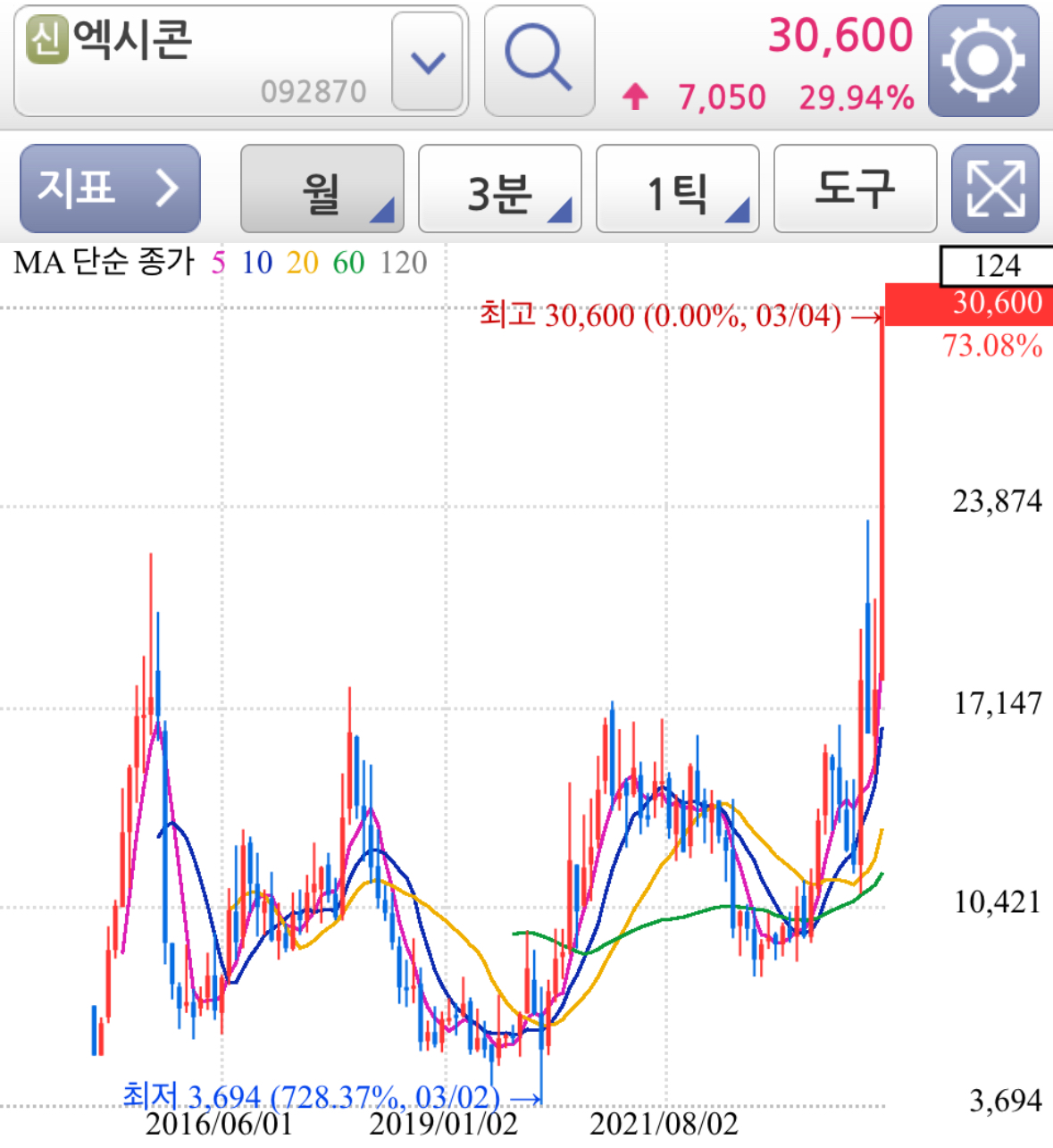Toggle the MA 20 moving average

300,264
